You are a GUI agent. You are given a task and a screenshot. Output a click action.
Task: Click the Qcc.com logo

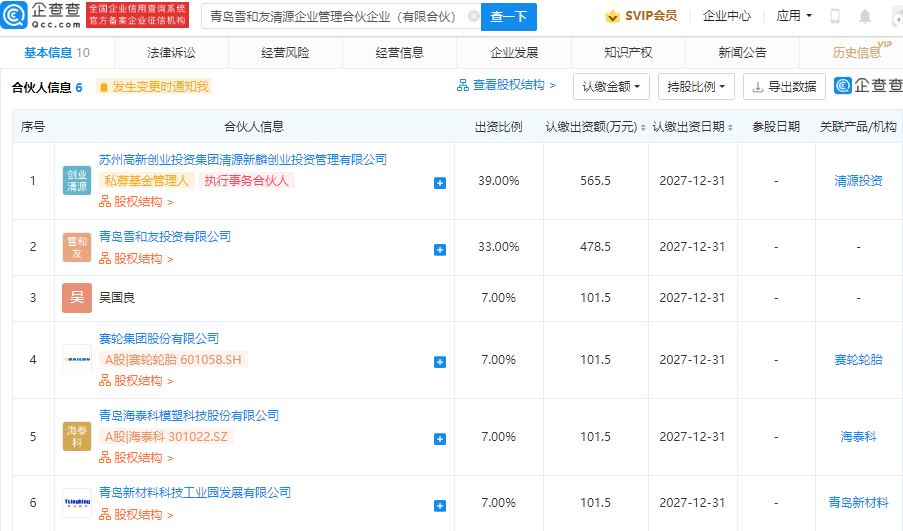[x=41, y=15]
